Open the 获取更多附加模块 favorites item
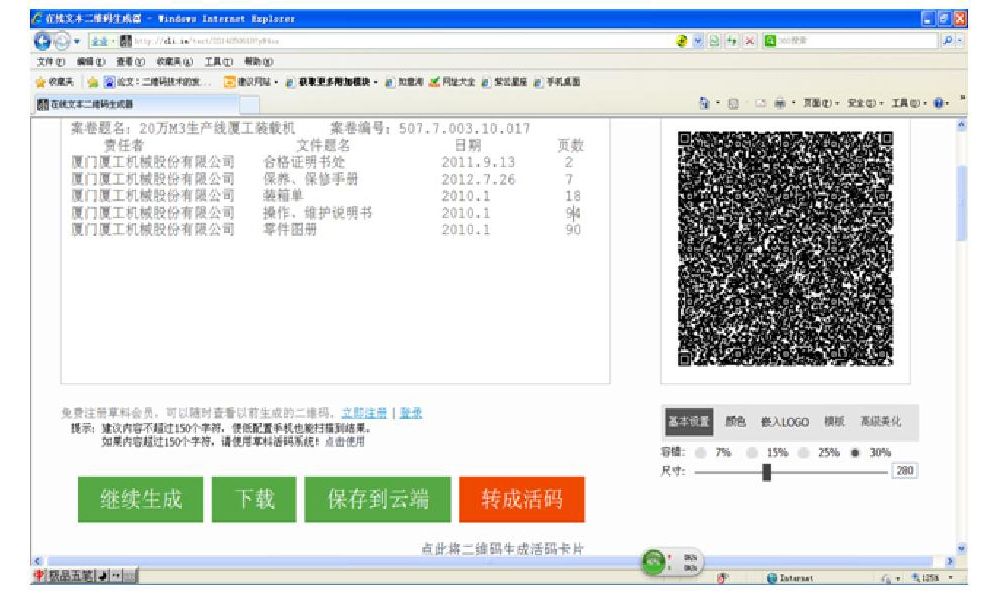Screen dimensions: 995x612 [x=331, y=82]
